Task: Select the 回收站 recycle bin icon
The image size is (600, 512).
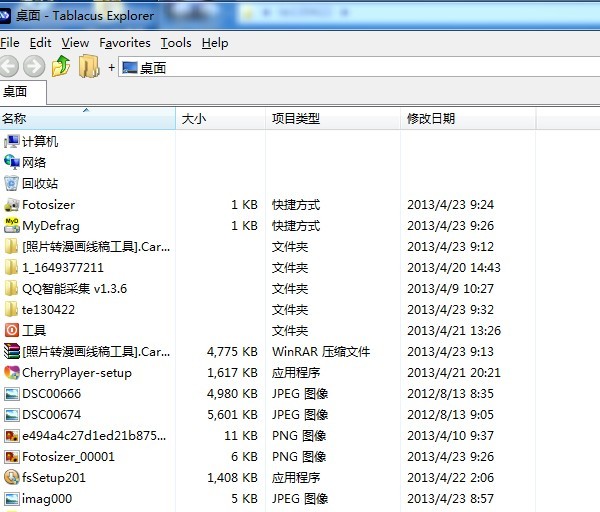Action: click(x=11, y=183)
